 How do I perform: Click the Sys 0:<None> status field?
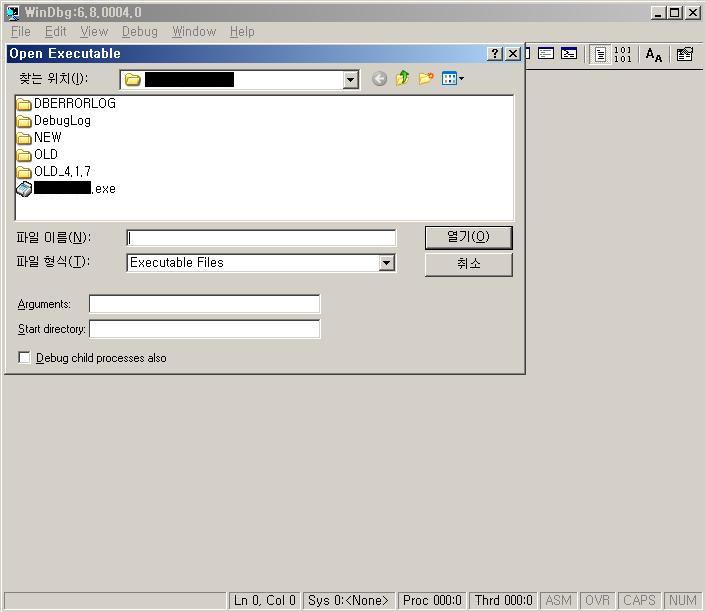click(x=348, y=600)
